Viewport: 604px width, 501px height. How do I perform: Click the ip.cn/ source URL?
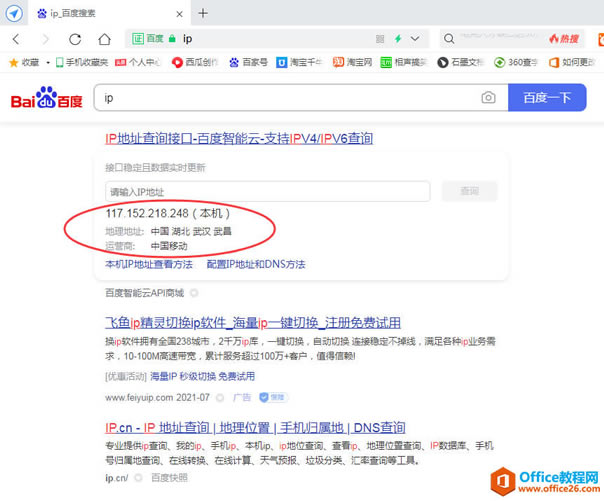point(116,478)
